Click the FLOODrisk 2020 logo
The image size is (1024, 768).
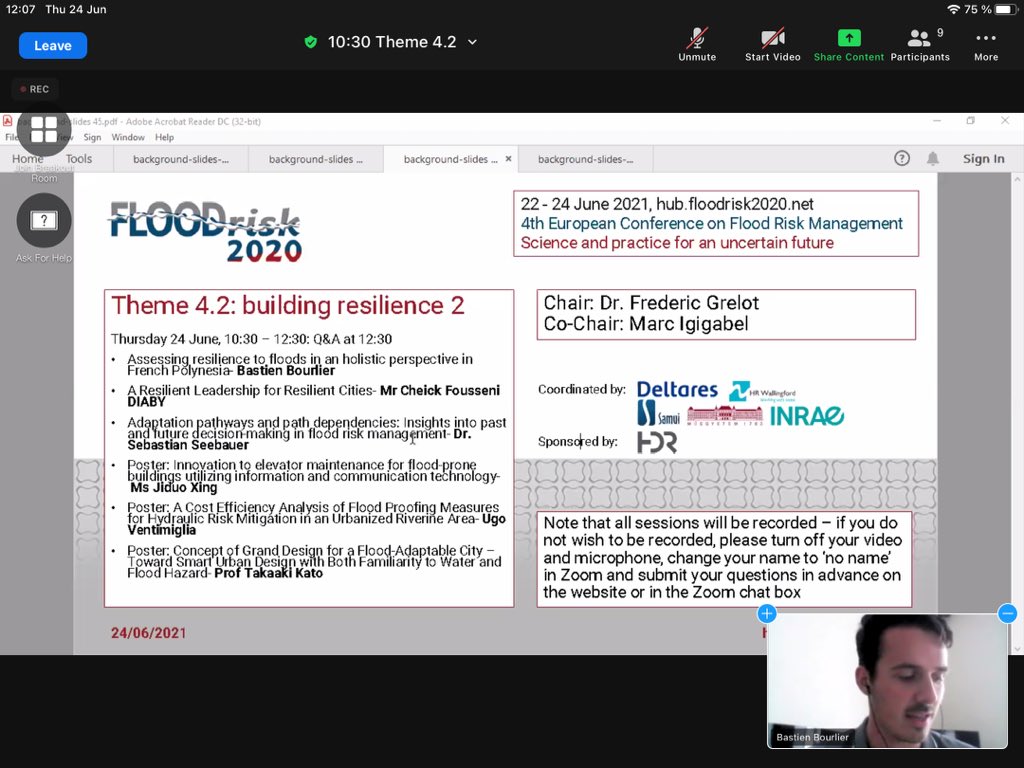click(x=205, y=231)
